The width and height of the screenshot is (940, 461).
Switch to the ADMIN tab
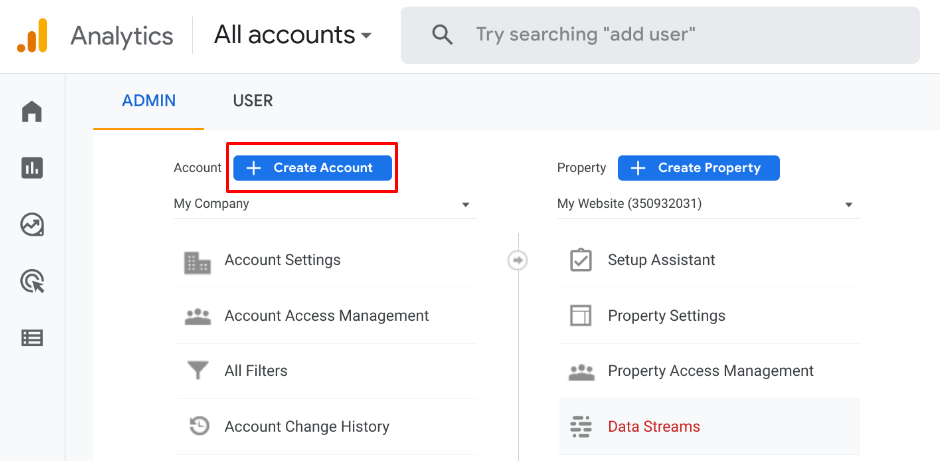(x=149, y=101)
